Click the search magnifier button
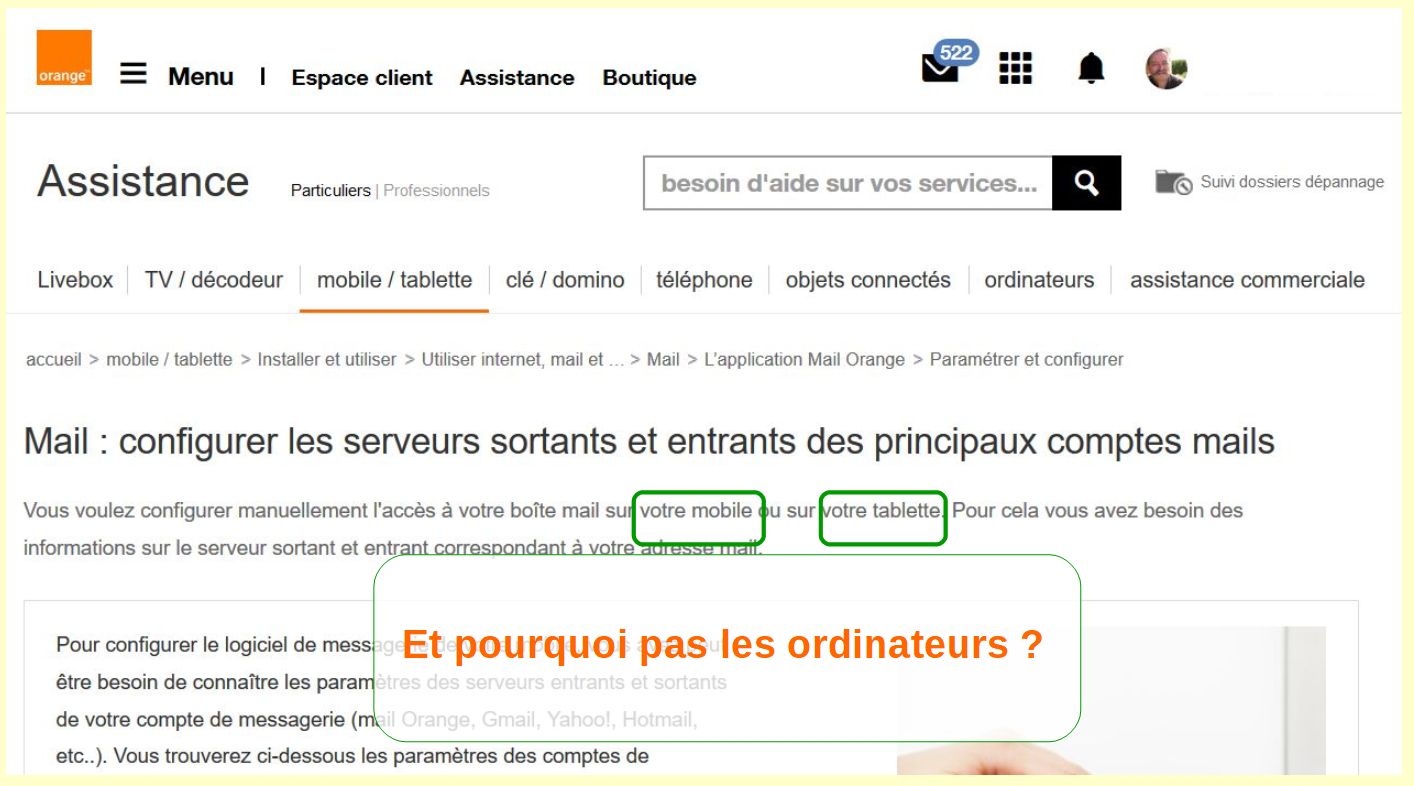 (1087, 183)
